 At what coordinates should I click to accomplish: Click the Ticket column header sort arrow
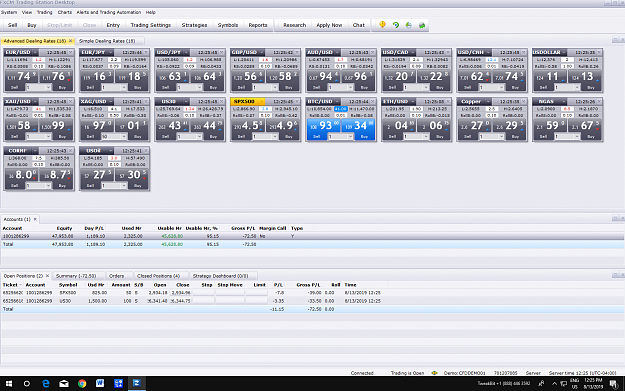click(21, 285)
